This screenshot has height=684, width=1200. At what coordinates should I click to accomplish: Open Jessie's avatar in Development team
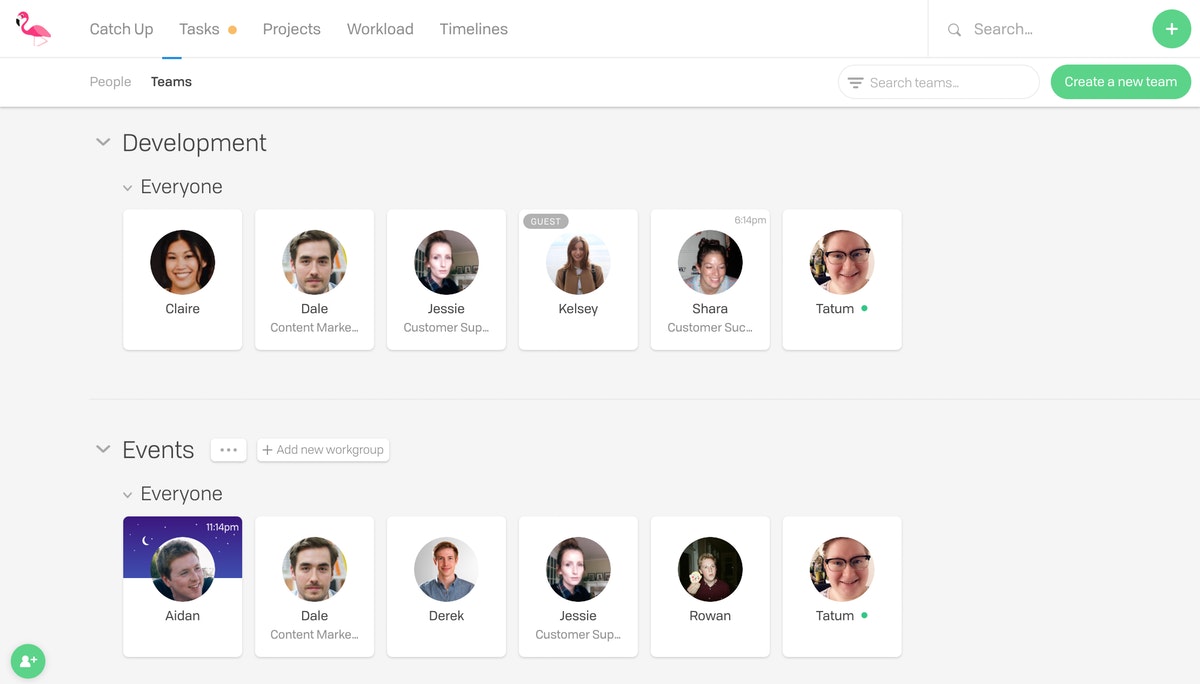coord(446,262)
